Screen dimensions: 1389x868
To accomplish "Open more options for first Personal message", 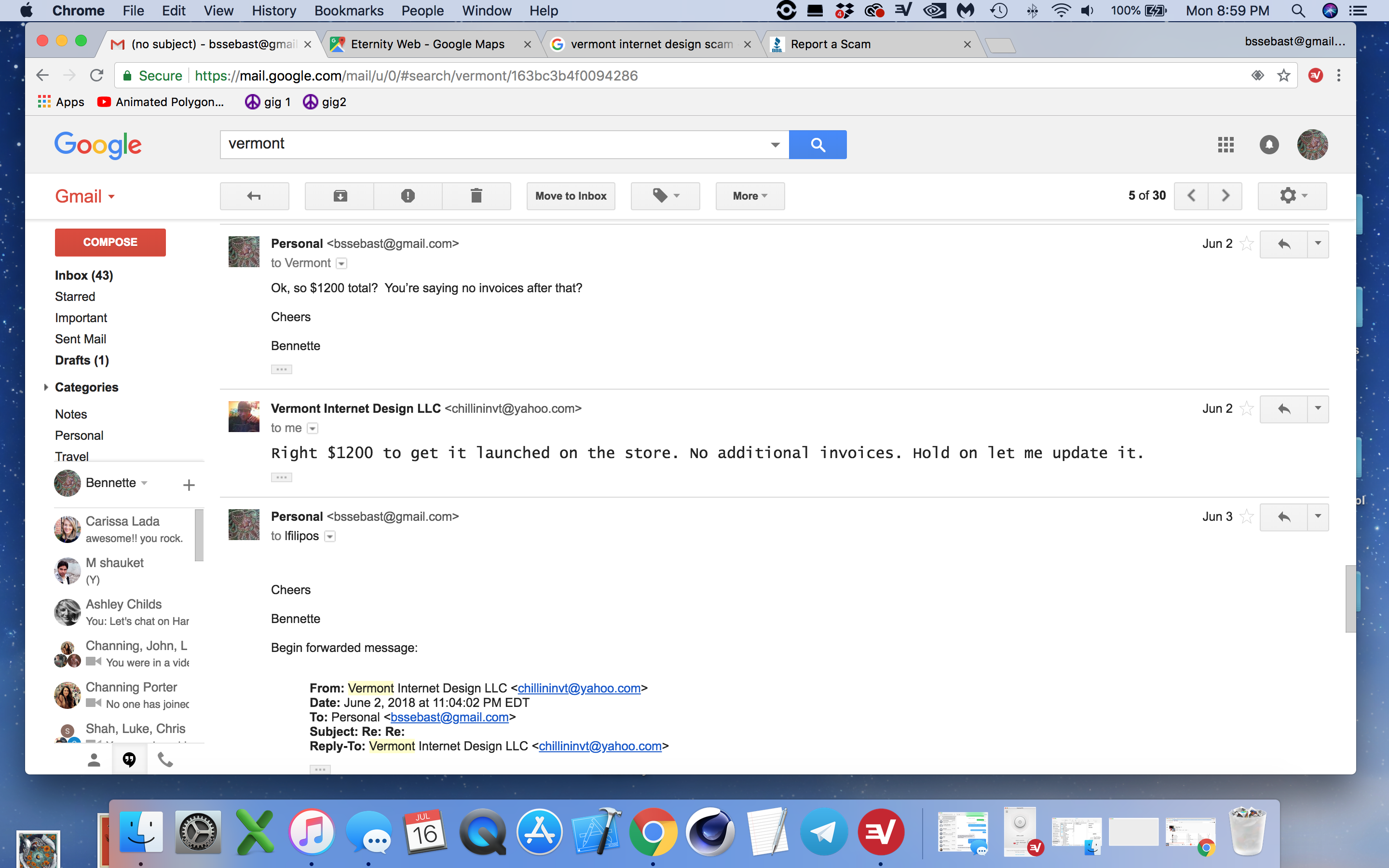I will coord(1318,244).
